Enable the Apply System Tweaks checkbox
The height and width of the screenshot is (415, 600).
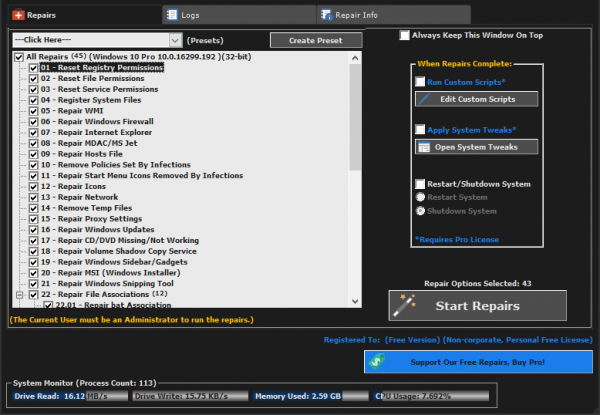coord(420,129)
